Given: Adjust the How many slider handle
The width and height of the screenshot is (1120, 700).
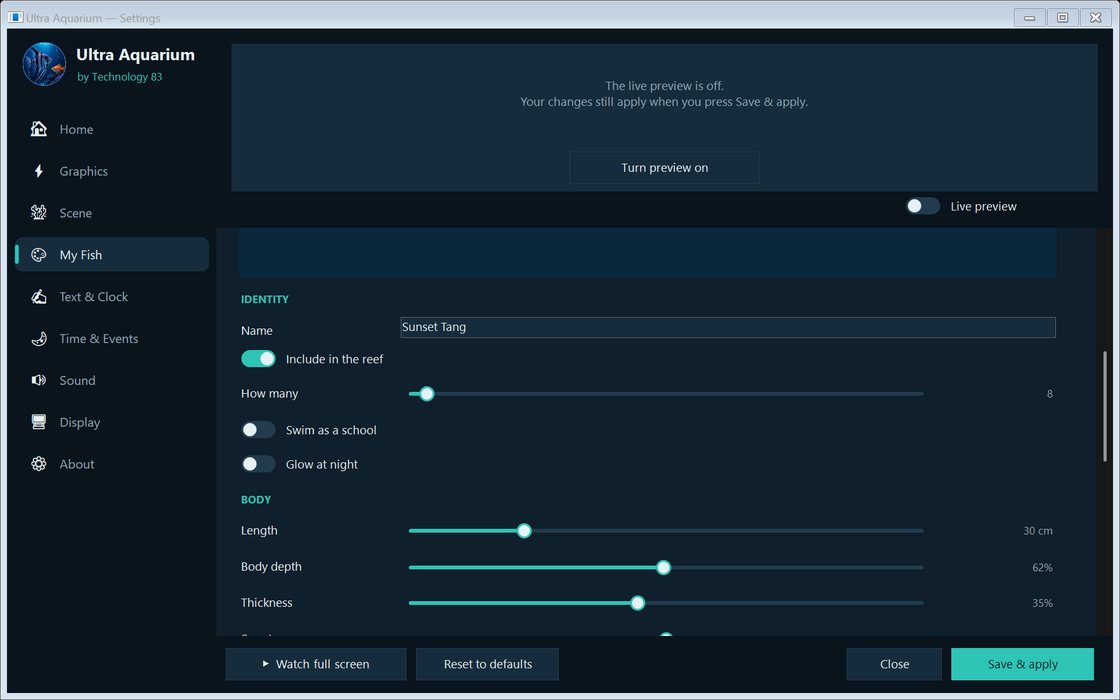Looking at the screenshot, I should (x=426, y=394).
